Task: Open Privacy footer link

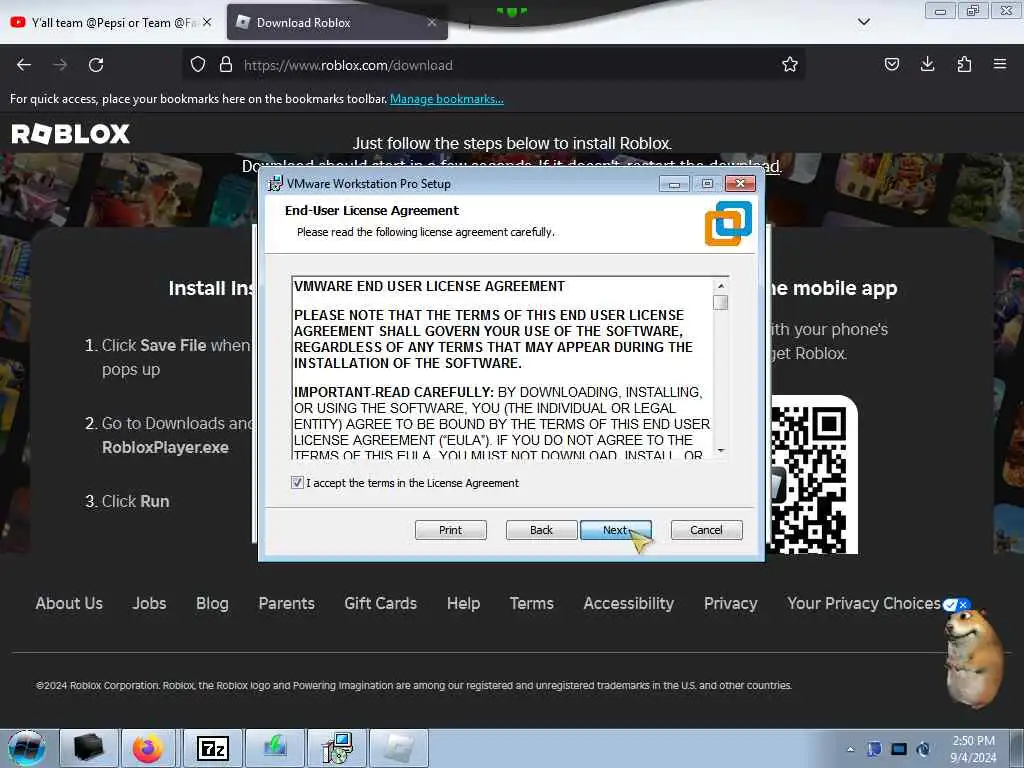Action: 731,603
